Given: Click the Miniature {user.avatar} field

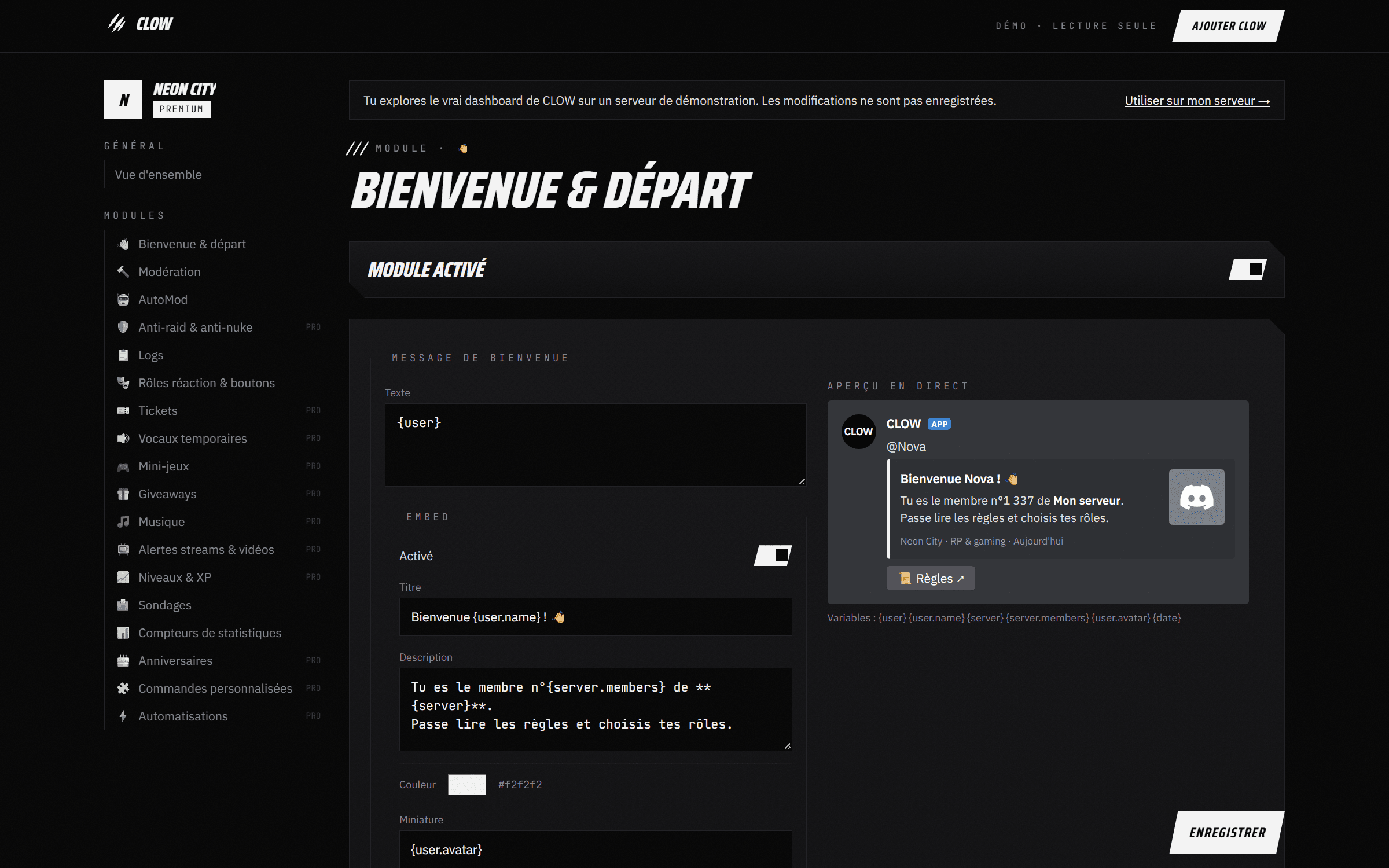Looking at the screenshot, I should pos(596,849).
